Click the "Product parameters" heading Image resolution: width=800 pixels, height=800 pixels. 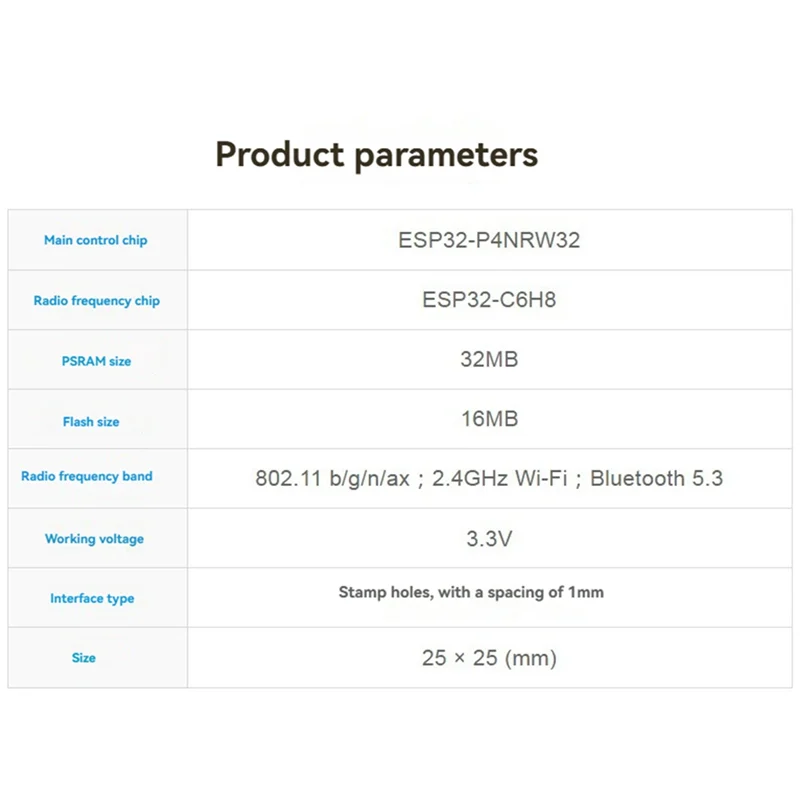pyautogui.click(x=376, y=155)
